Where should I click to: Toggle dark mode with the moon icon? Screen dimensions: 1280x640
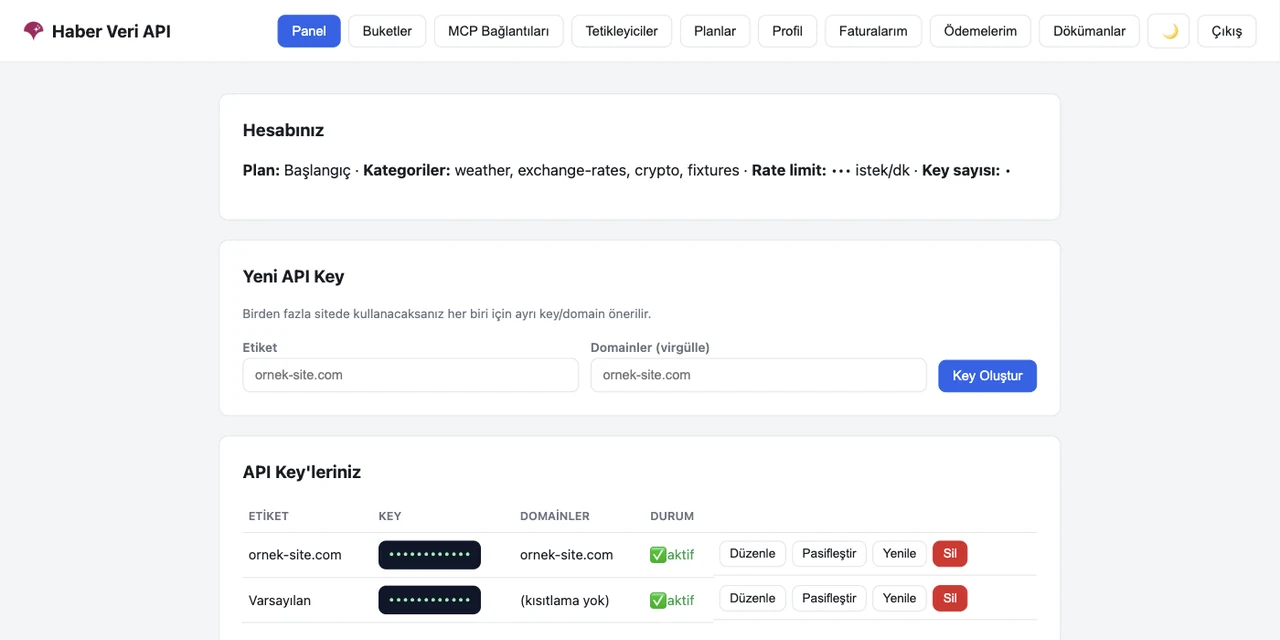1169,31
